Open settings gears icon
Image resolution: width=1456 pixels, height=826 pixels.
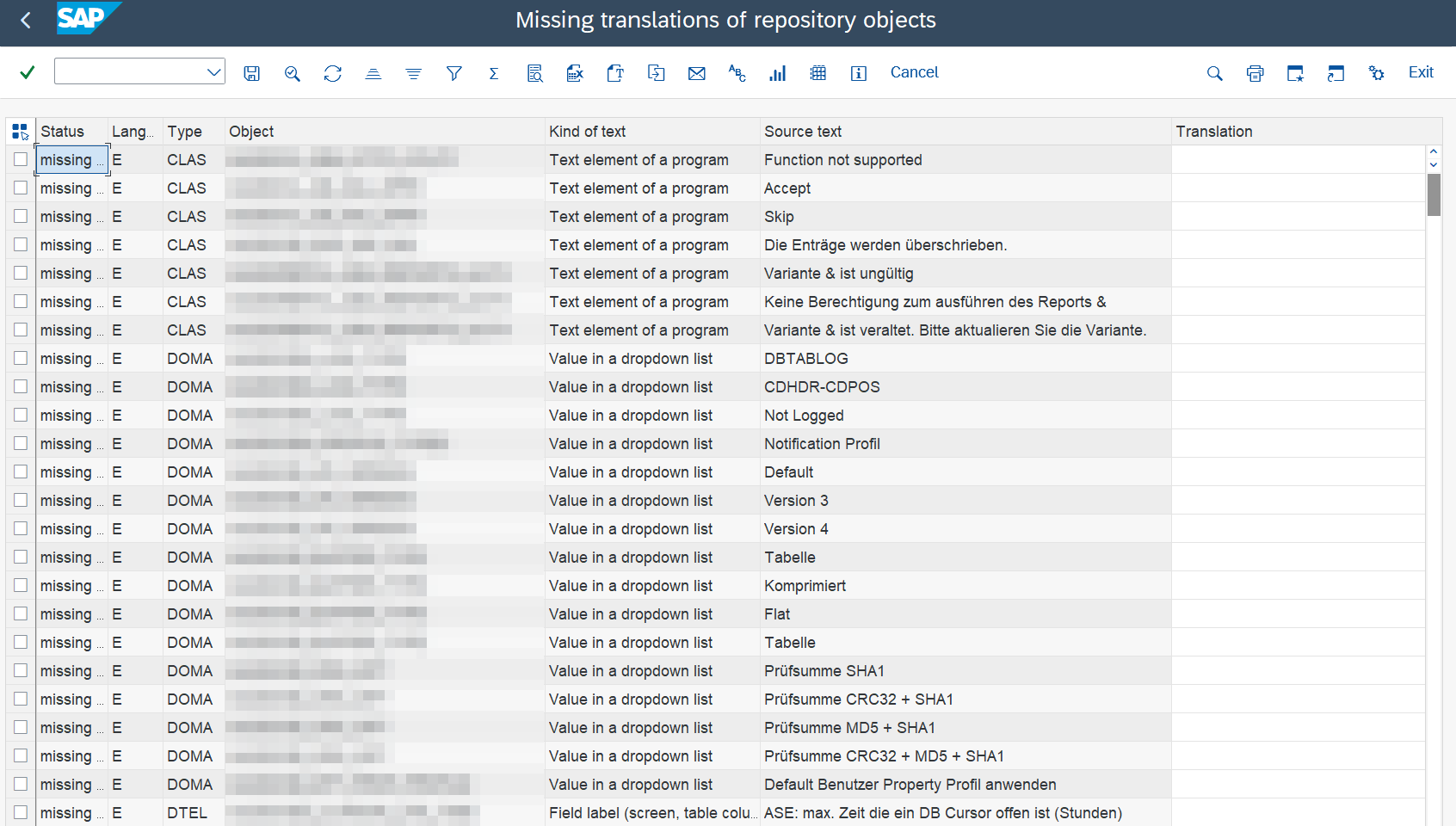1377,73
